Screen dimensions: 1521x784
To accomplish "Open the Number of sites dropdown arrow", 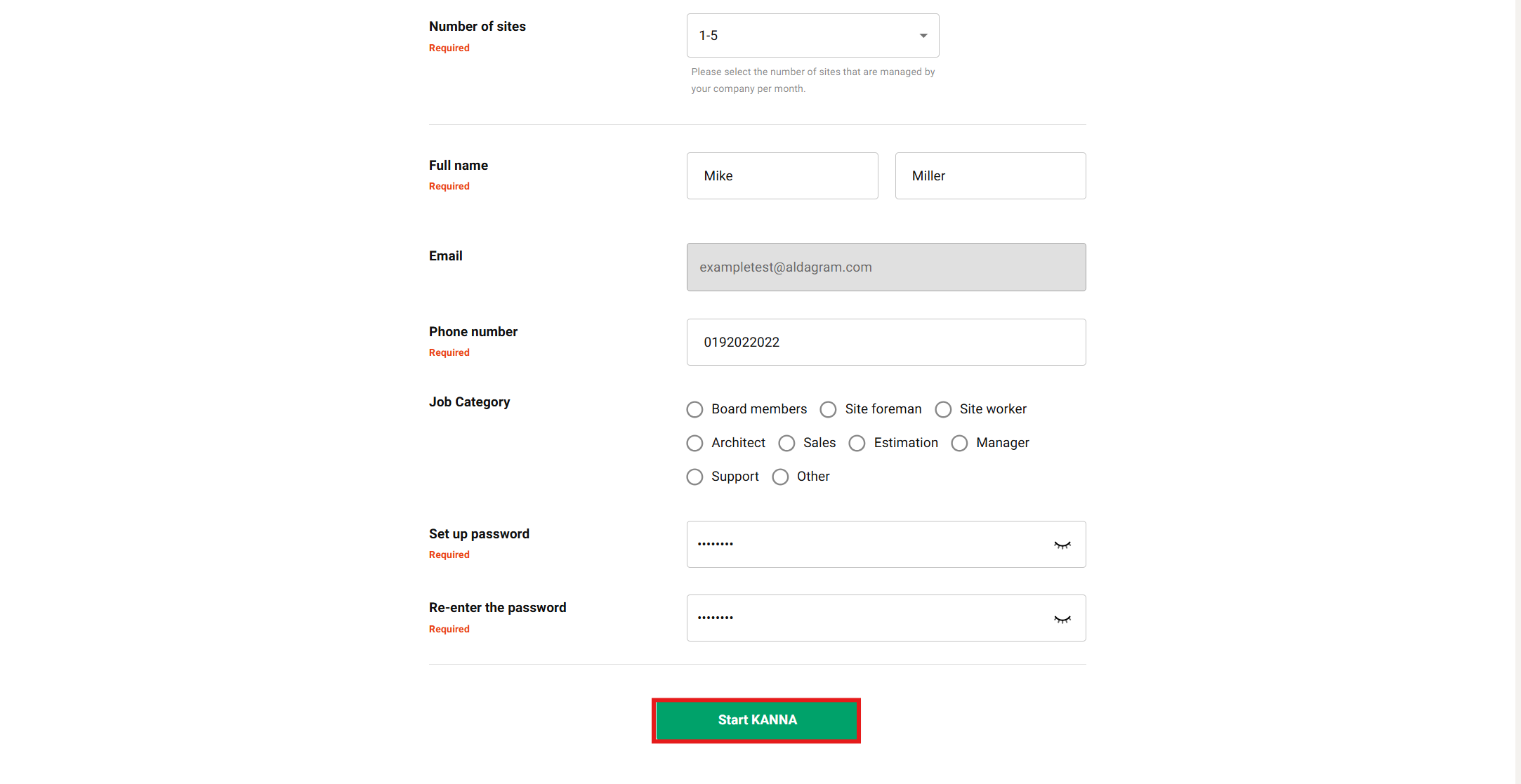I will (x=923, y=36).
